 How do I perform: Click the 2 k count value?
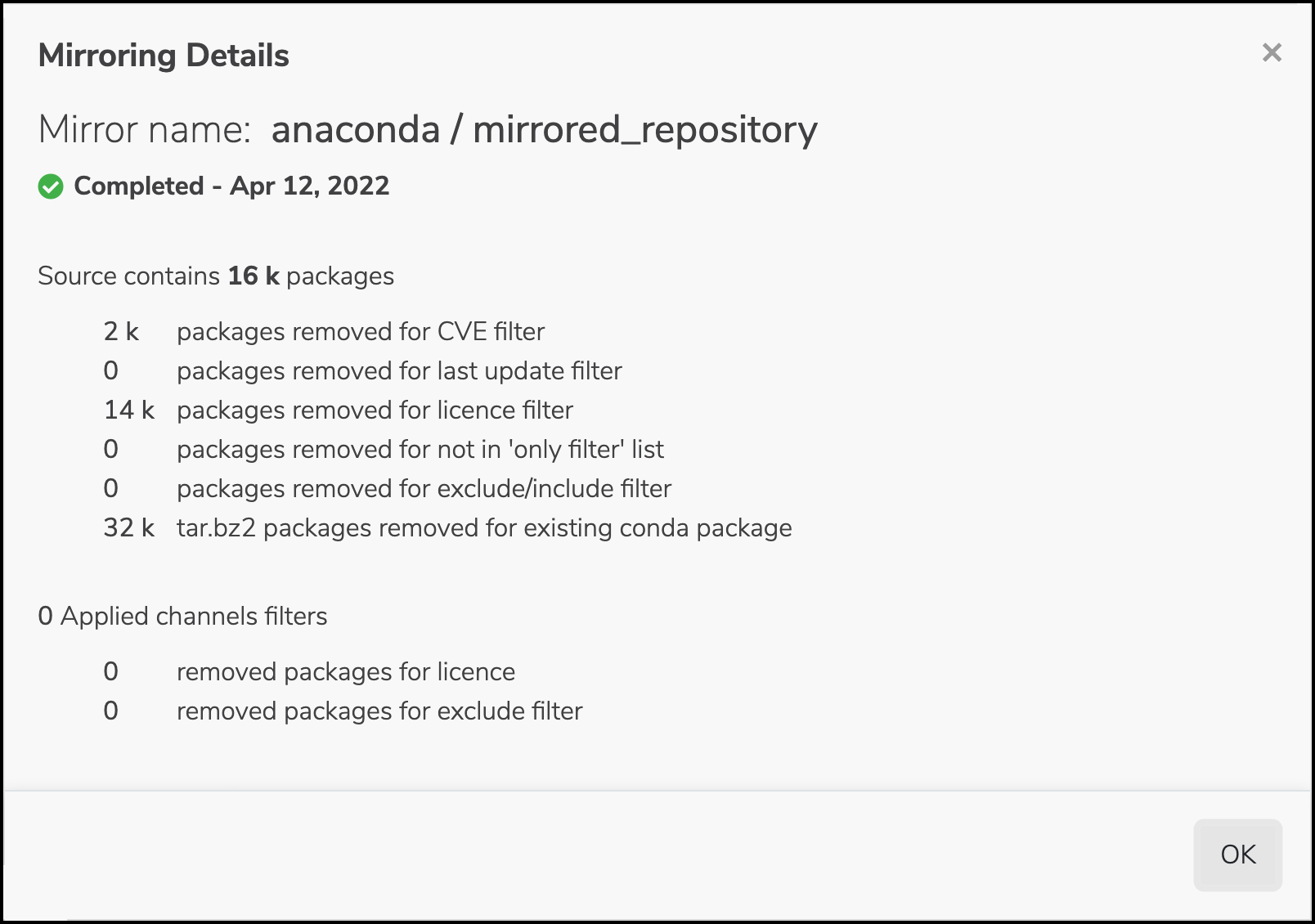click(x=121, y=331)
